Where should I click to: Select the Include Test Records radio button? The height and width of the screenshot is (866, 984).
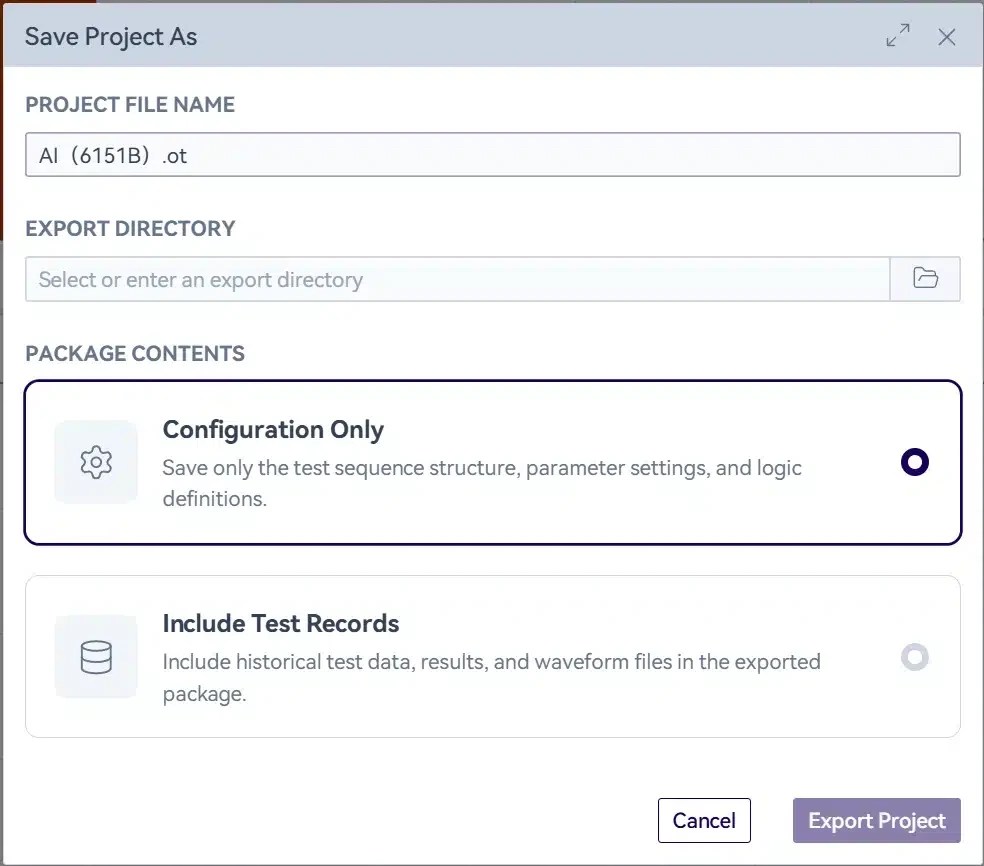point(914,657)
